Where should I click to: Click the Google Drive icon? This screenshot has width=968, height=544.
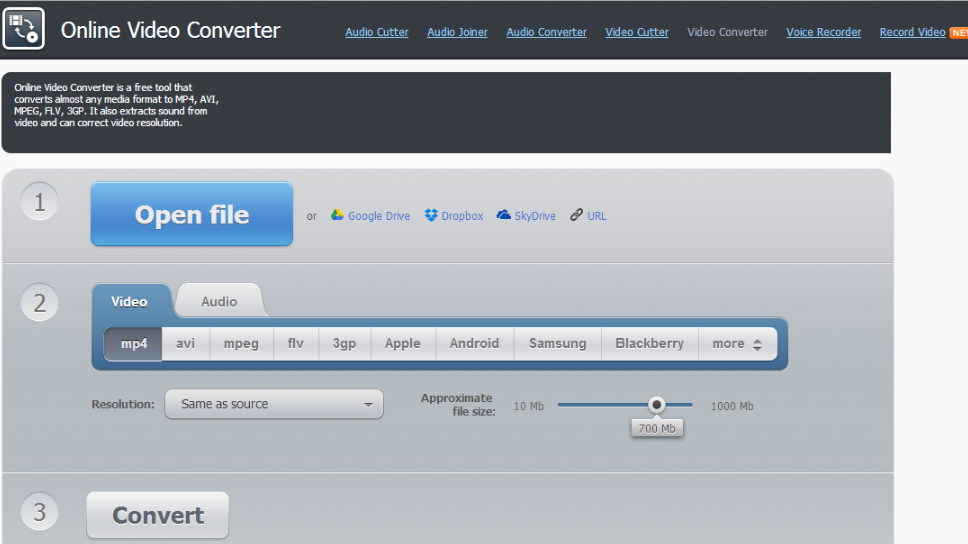click(x=337, y=215)
